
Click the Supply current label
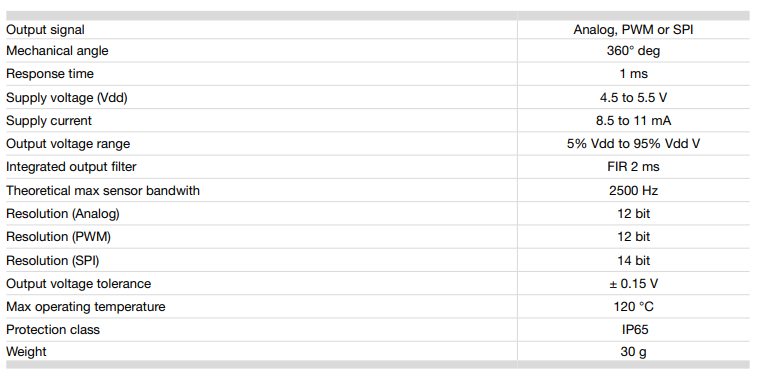pos(48,121)
